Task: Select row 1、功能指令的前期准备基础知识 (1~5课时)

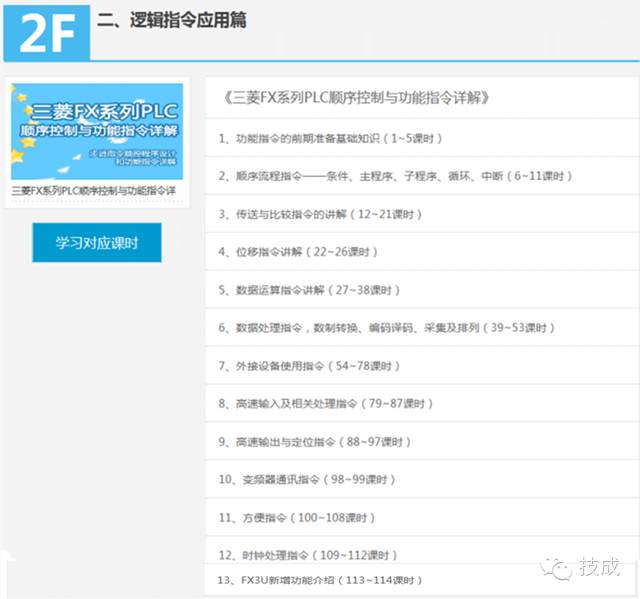Action: 422,138
